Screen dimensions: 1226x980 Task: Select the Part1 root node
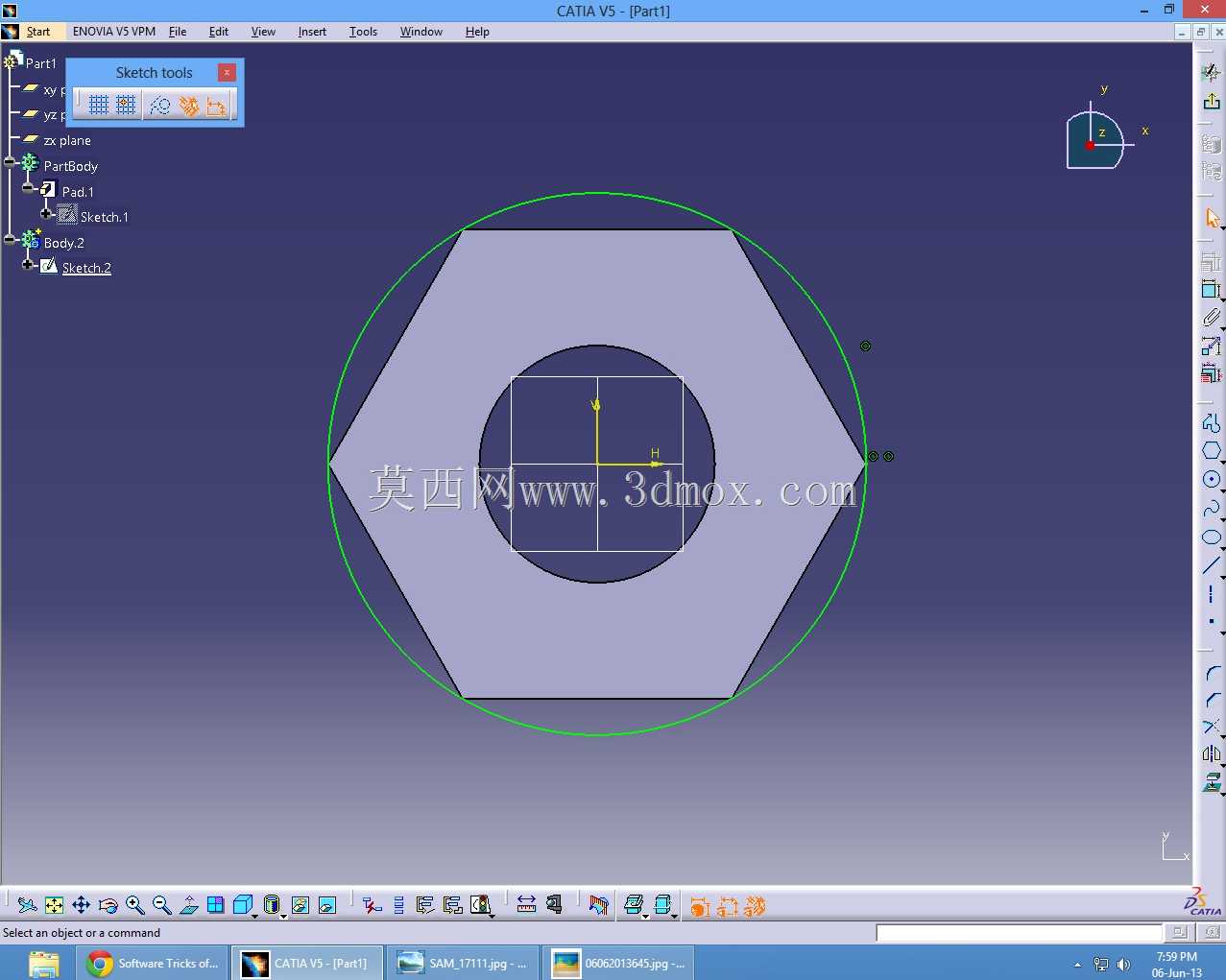[x=41, y=63]
